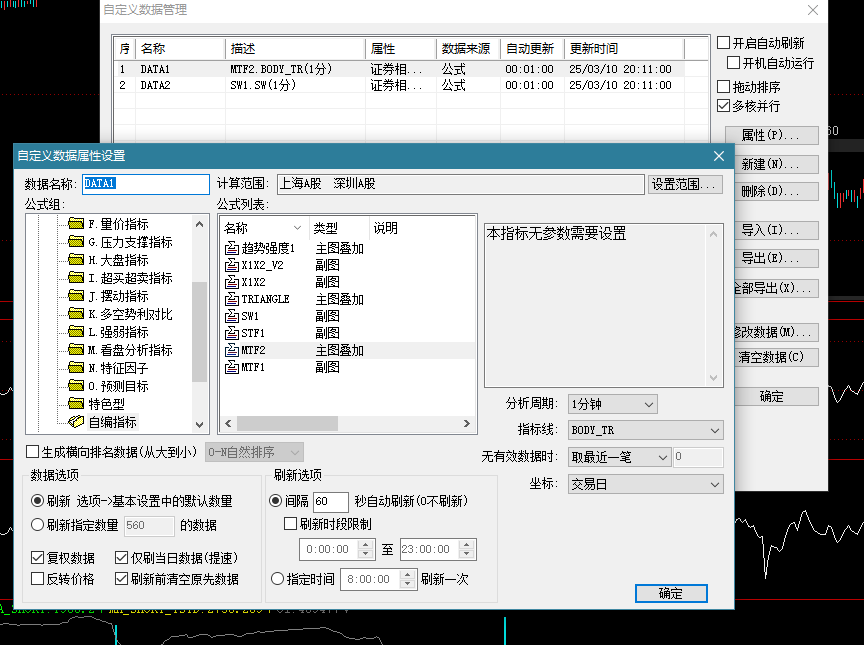Select the J.摆动指标 folder icon

click(76, 296)
